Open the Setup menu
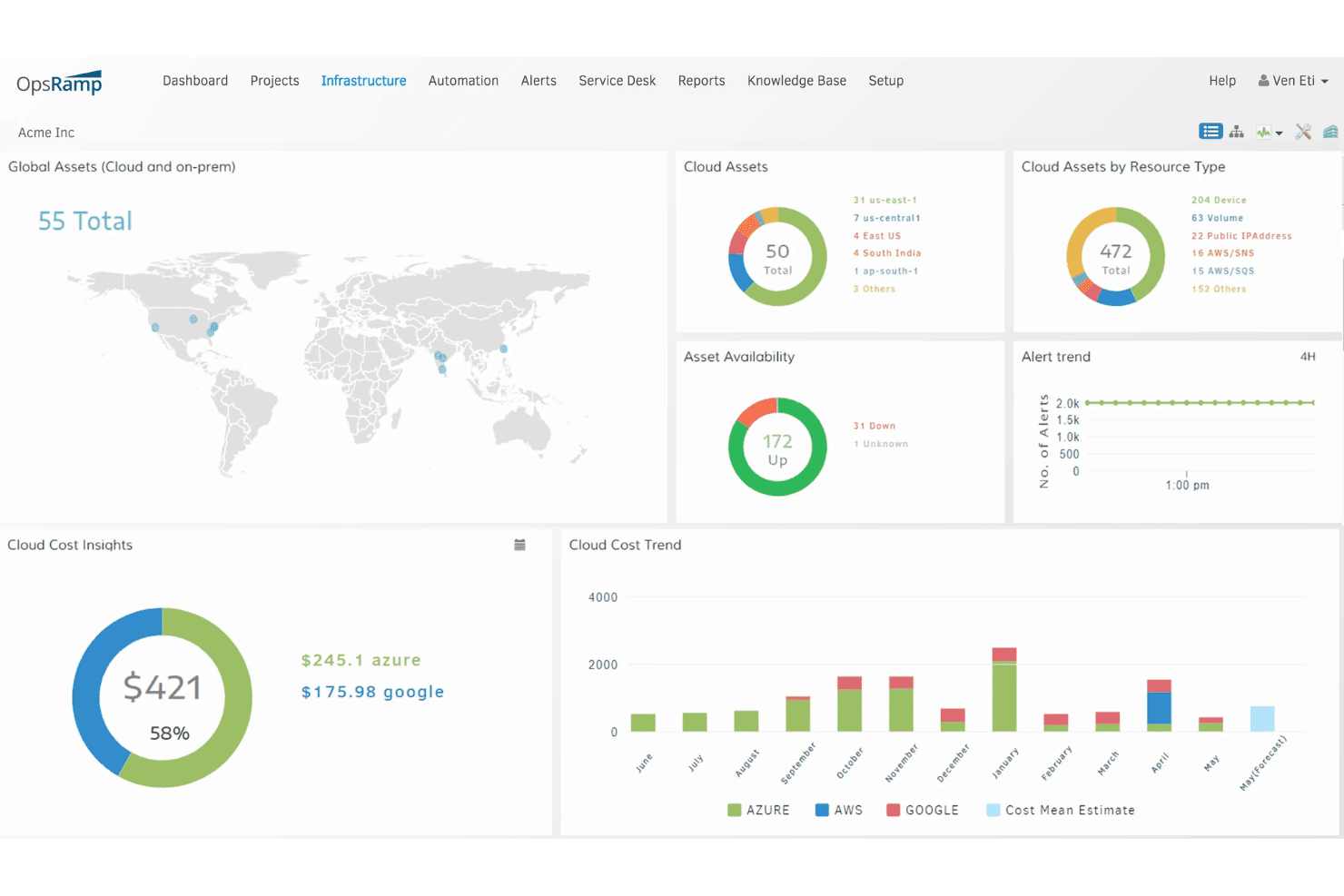The image size is (1344, 896). (x=886, y=81)
